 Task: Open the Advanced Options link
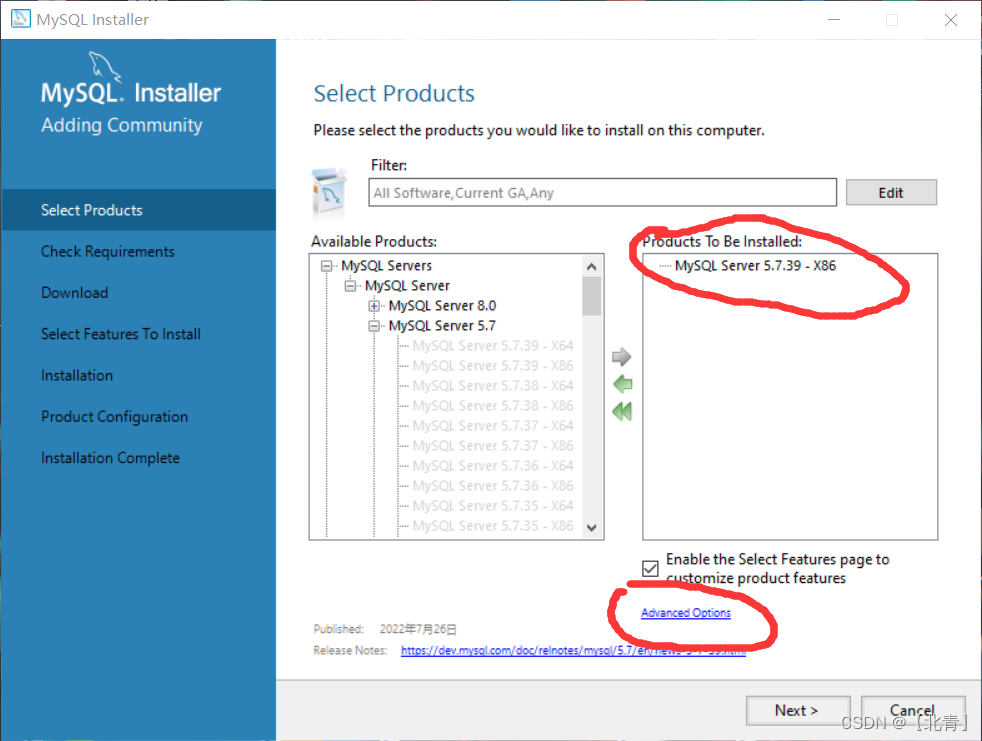(x=686, y=613)
